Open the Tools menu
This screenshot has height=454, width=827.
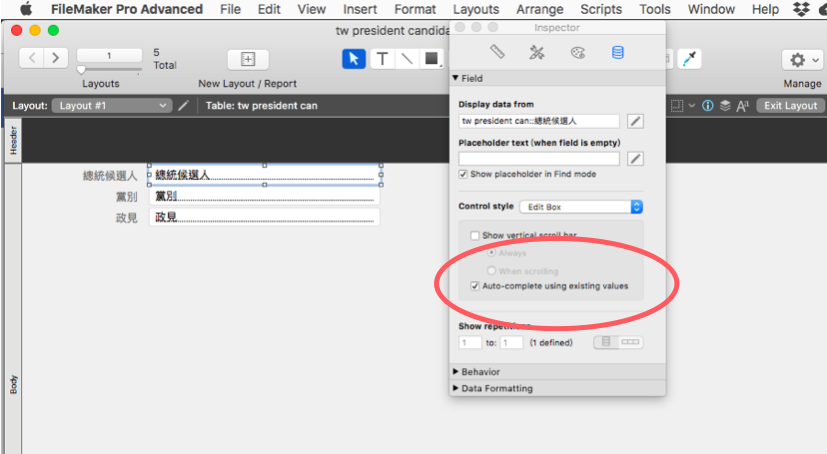pos(655,9)
